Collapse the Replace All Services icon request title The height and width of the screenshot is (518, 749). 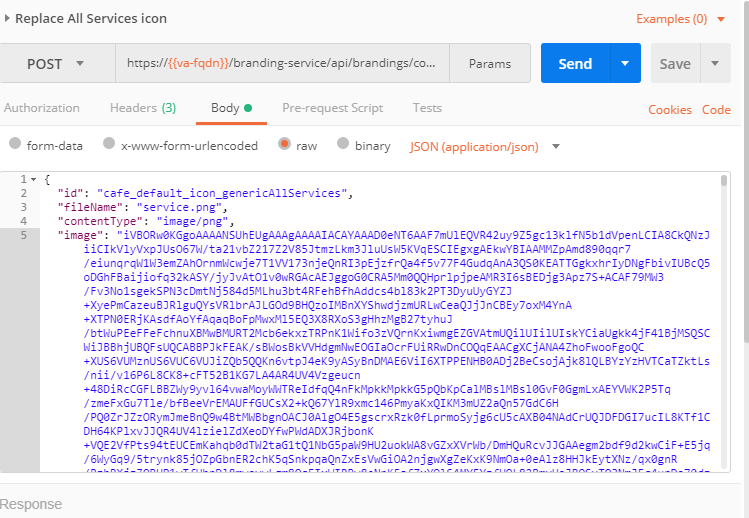click(8, 19)
